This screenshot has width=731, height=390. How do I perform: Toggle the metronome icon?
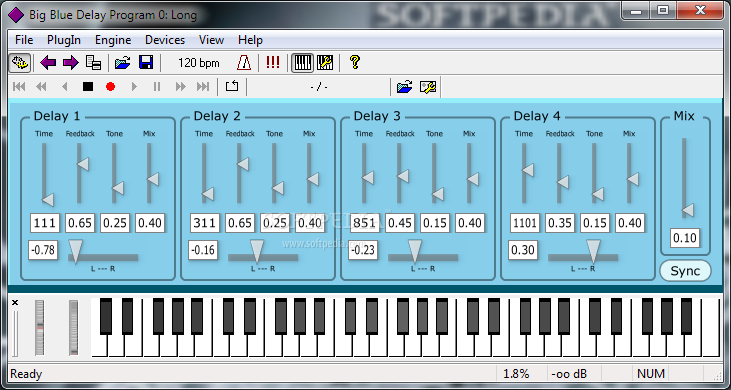point(244,62)
